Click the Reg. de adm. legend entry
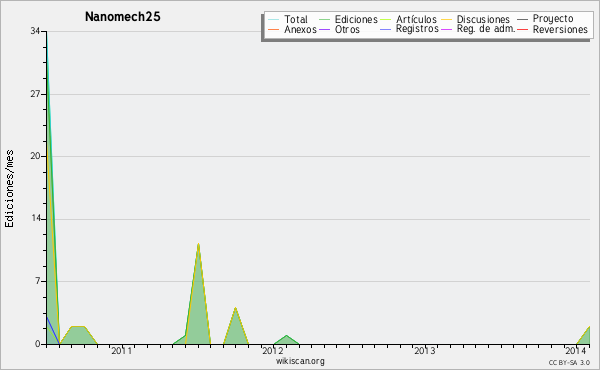Screen dimensions: 600x370 tap(486, 29)
